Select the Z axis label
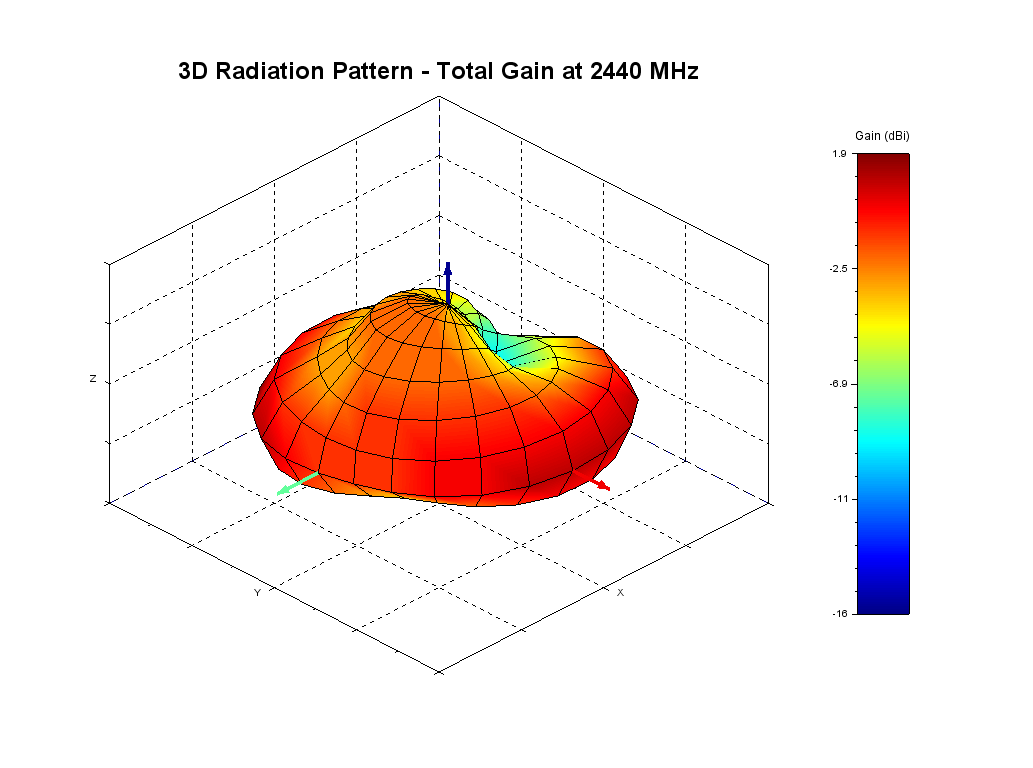 tap(93, 379)
